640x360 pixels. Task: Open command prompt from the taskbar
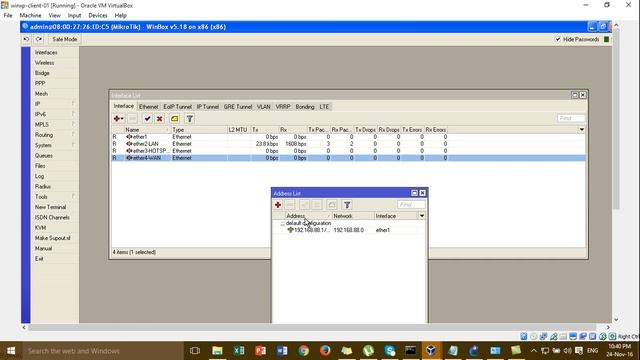[411, 351]
